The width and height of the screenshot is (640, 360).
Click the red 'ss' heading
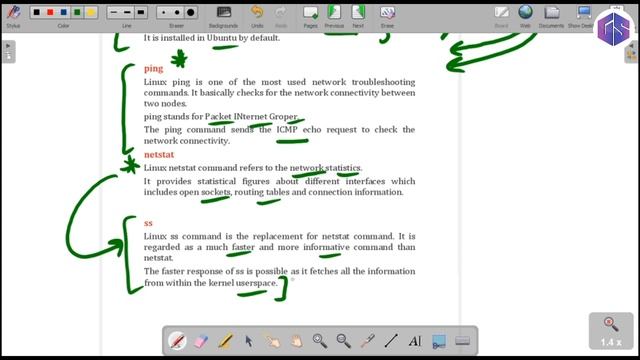pyautogui.click(x=148, y=223)
